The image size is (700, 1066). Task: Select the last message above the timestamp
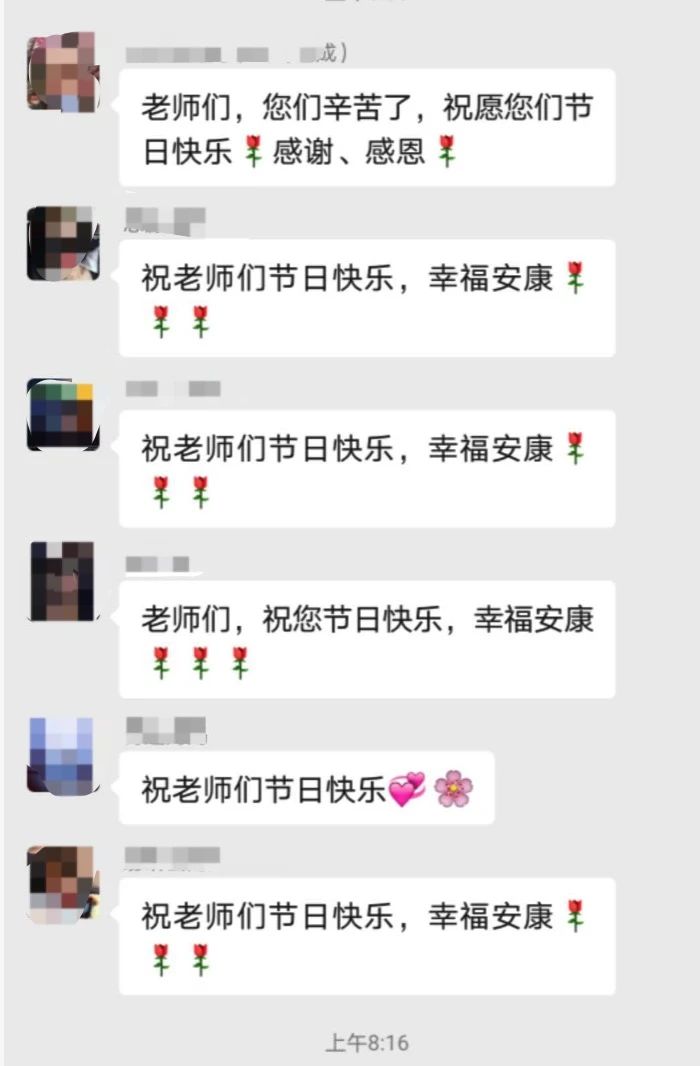pyautogui.click(x=367, y=937)
